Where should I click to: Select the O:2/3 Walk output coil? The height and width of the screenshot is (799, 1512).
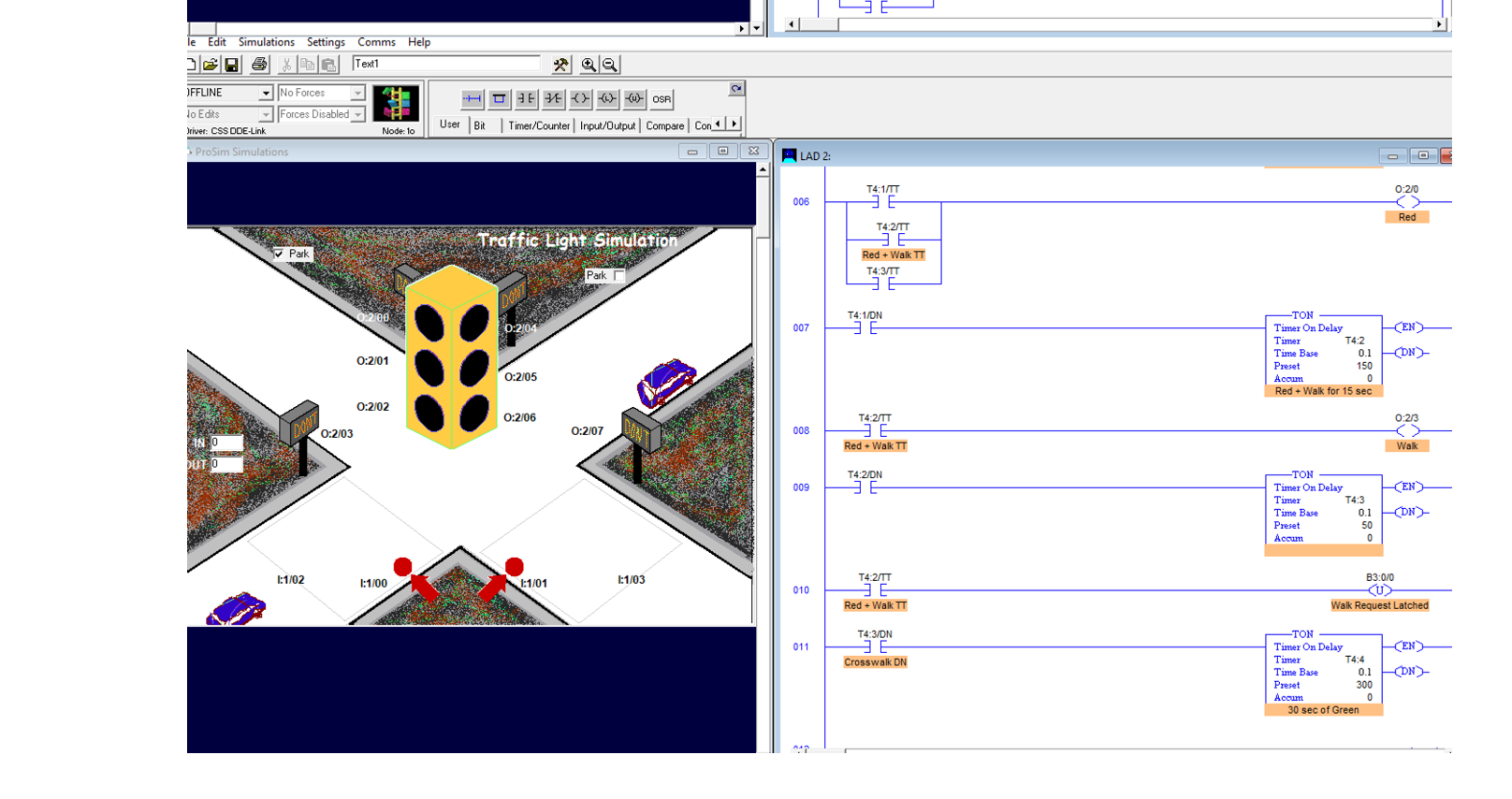pyautogui.click(x=1407, y=431)
